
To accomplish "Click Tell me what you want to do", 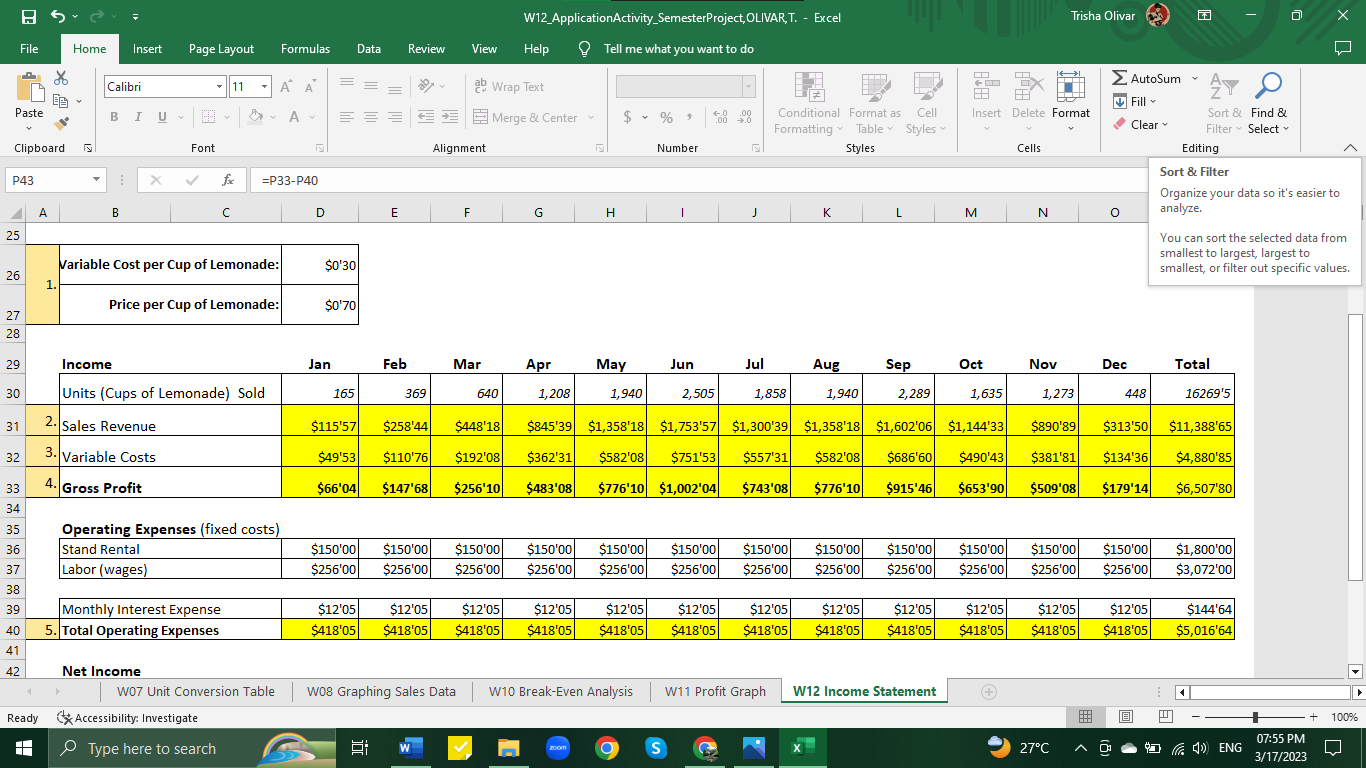I will pyautogui.click(x=679, y=49).
